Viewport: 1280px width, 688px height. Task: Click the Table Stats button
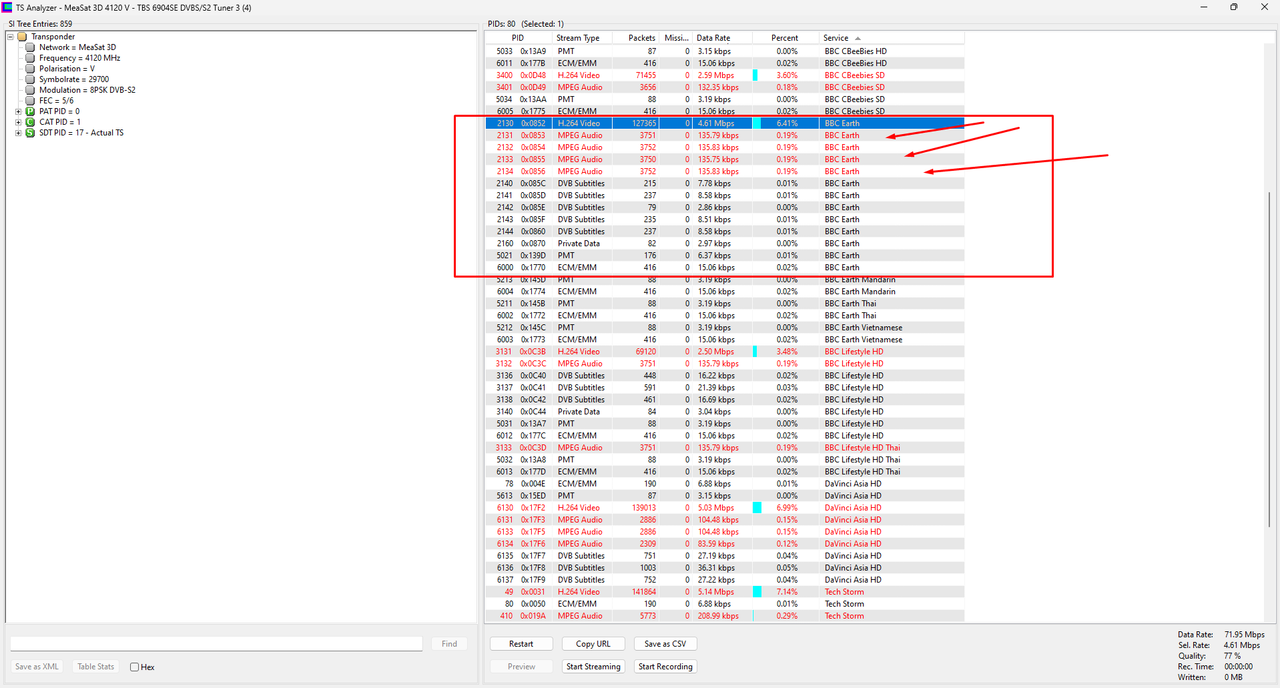pos(96,666)
